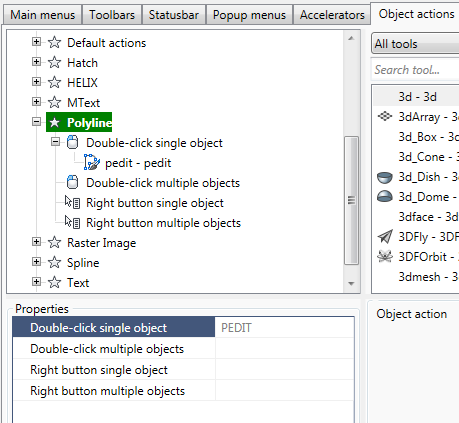Select Right button multiple objects tree item
459x423 pixels.
pos(163,223)
